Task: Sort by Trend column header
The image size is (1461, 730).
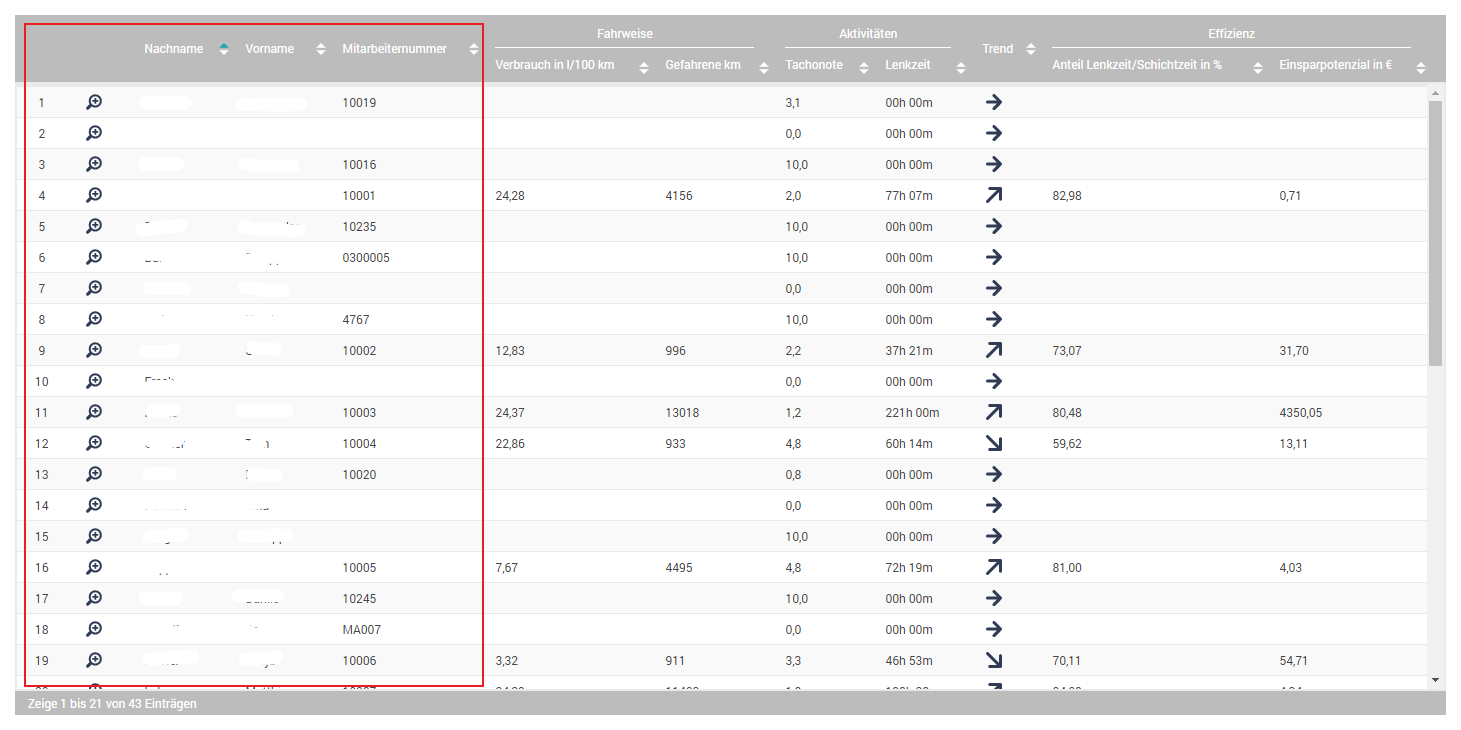Action: click(x=998, y=49)
